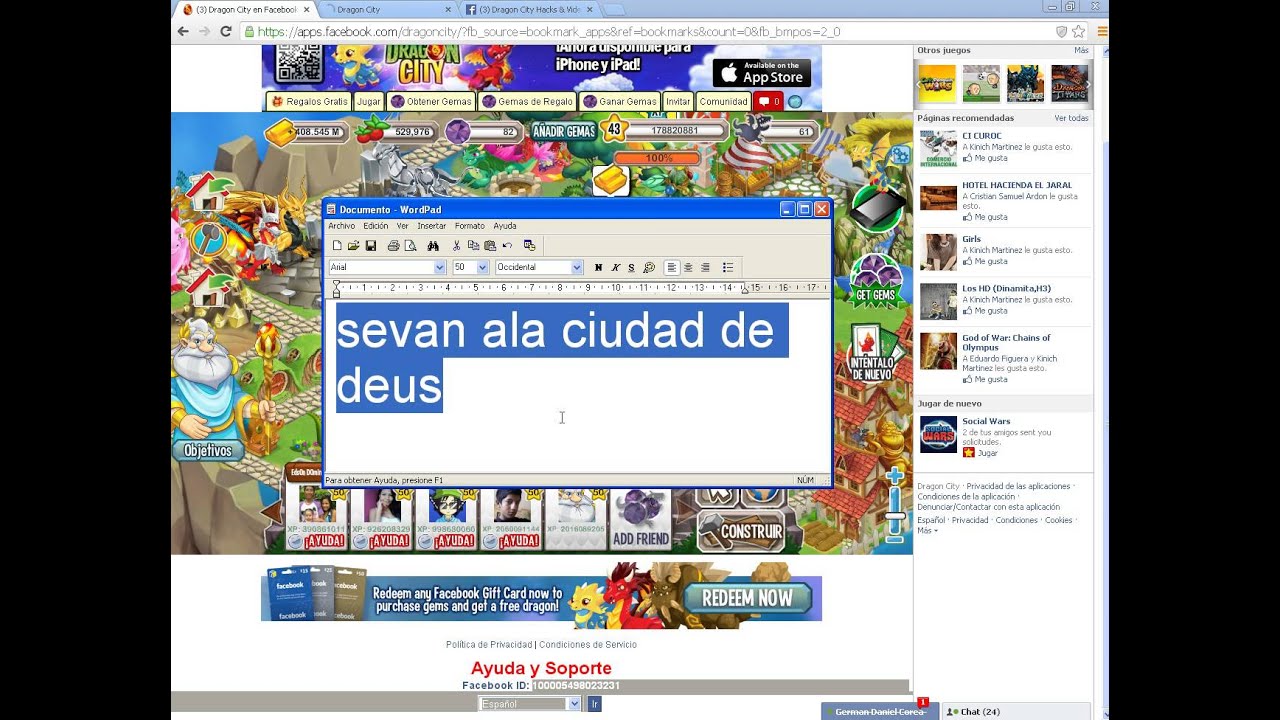
Task: Open file icon in WordPad toolbar
Action: point(353,246)
